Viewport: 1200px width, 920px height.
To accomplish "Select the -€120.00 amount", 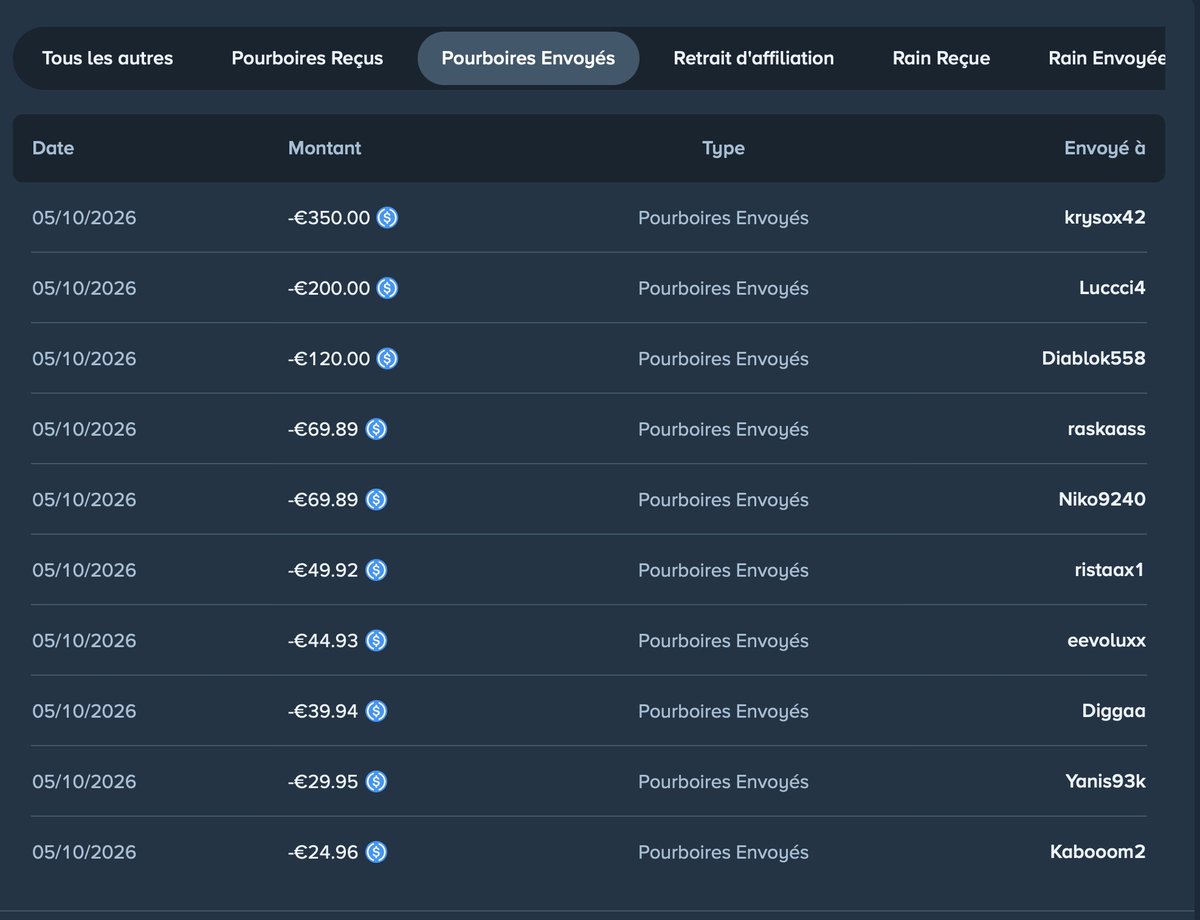I will click(329, 358).
